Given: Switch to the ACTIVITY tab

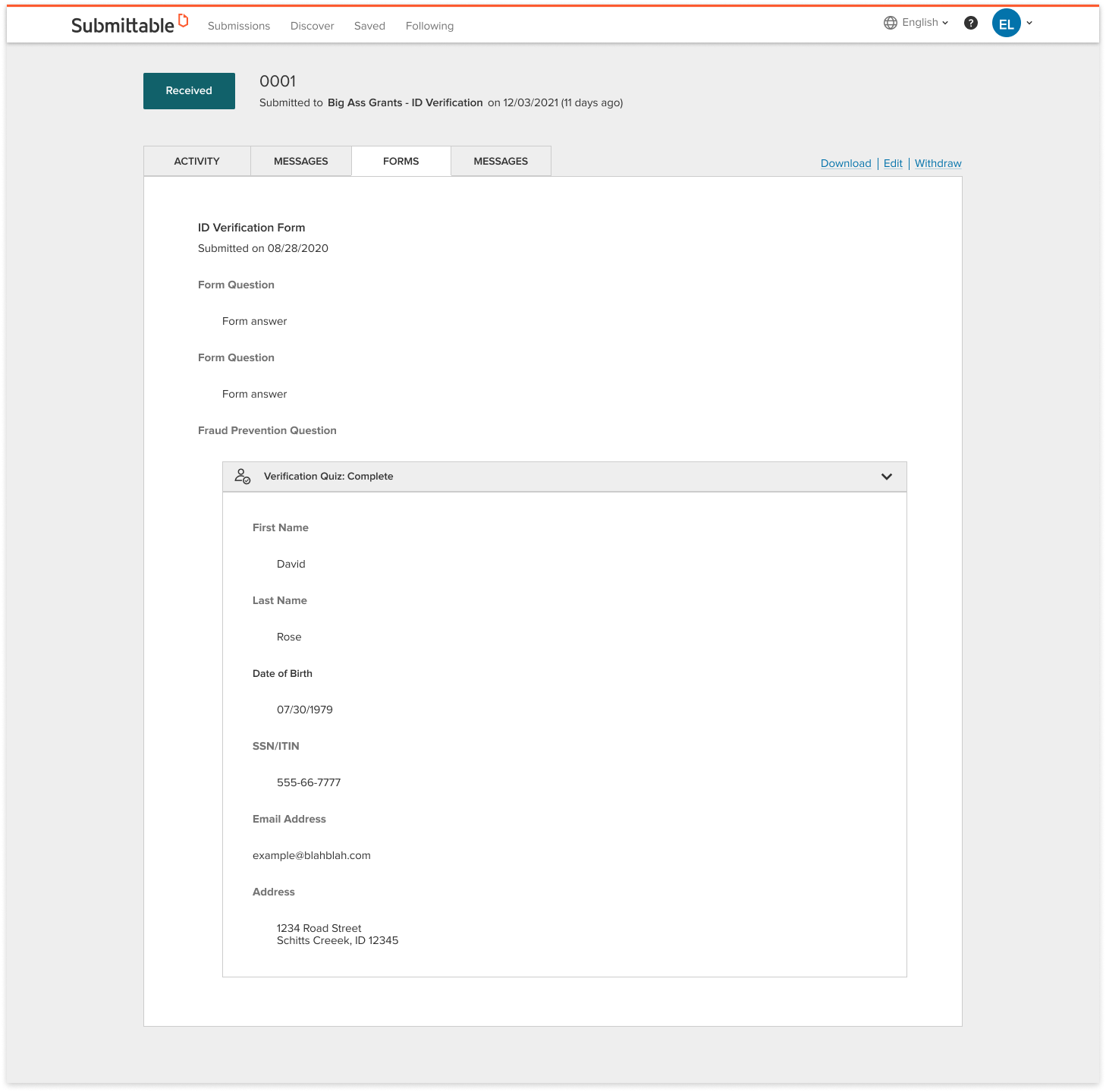Looking at the screenshot, I should (x=197, y=161).
